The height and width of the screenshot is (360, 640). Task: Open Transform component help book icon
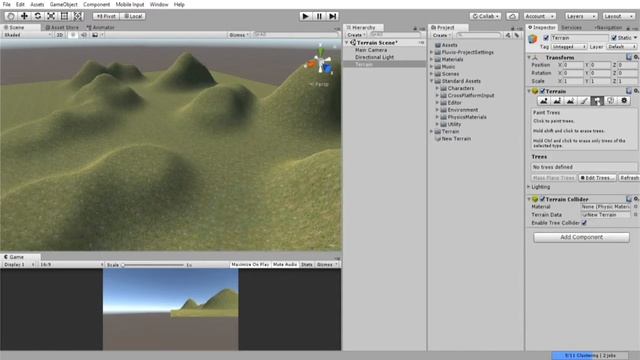[629, 57]
